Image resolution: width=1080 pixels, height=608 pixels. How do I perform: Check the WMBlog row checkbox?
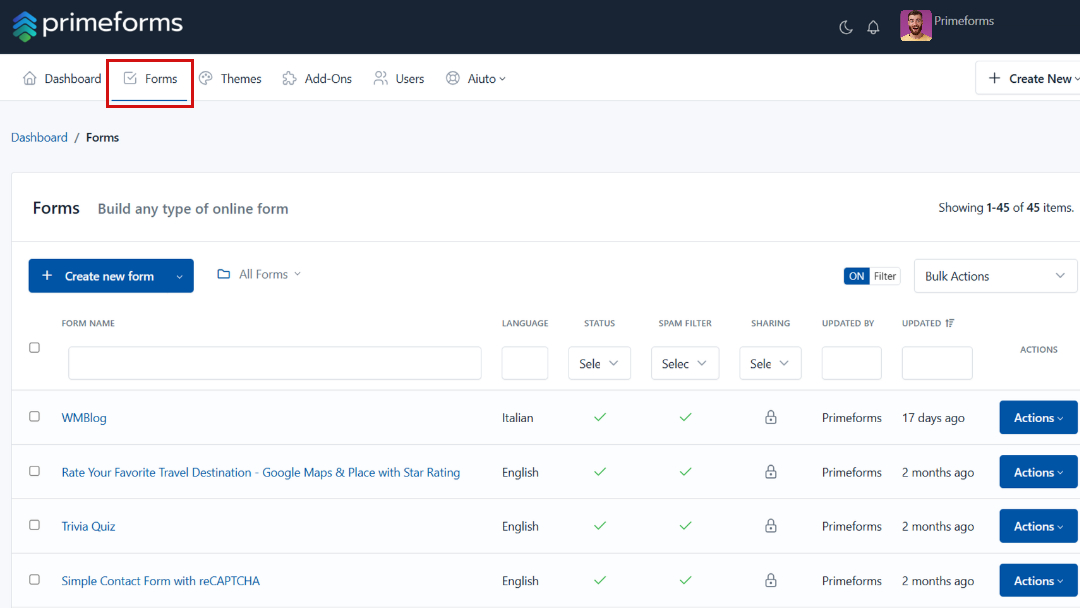click(34, 417)
